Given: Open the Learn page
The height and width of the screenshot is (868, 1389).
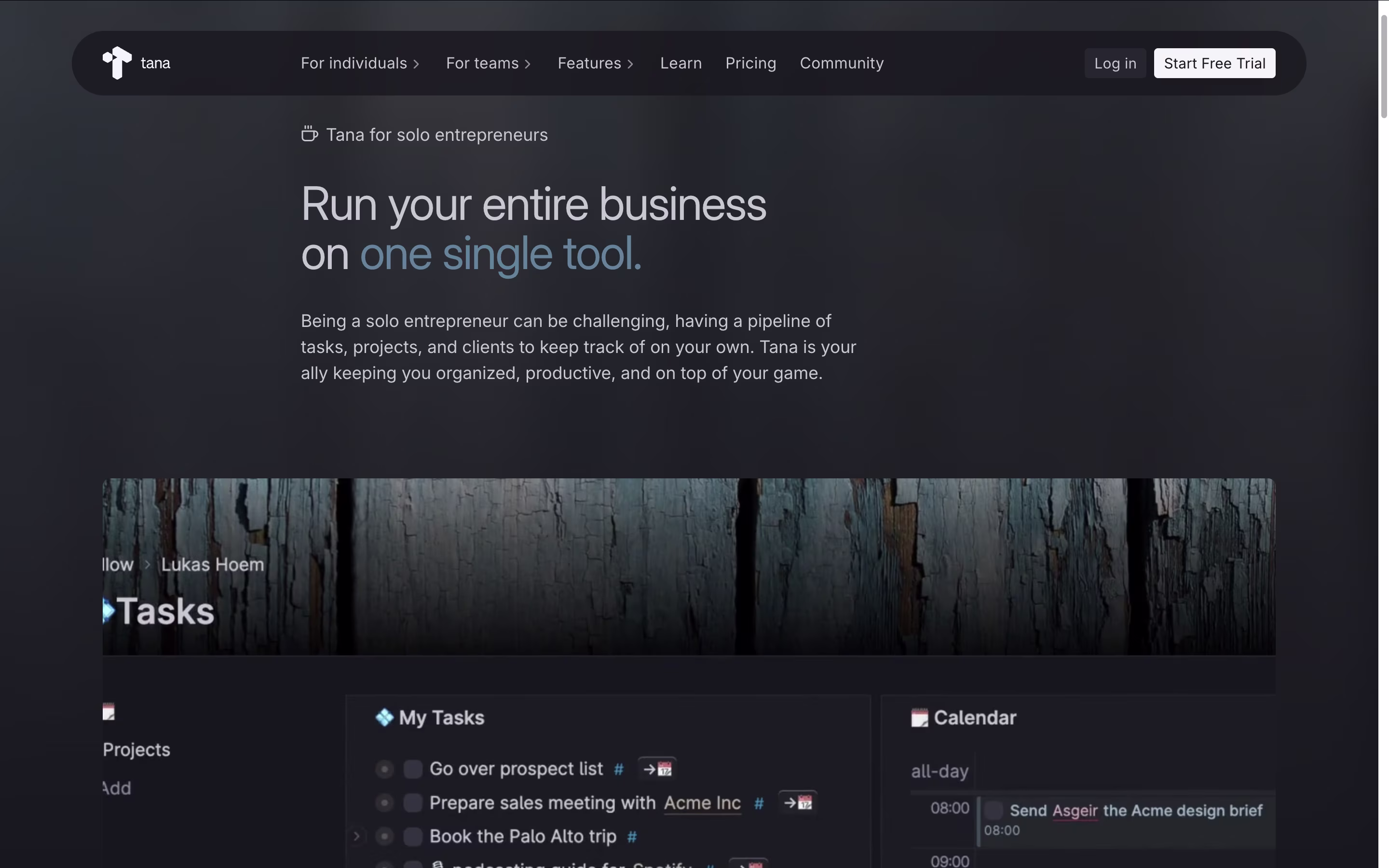Looking at the screenshot, I should point(681,63).
